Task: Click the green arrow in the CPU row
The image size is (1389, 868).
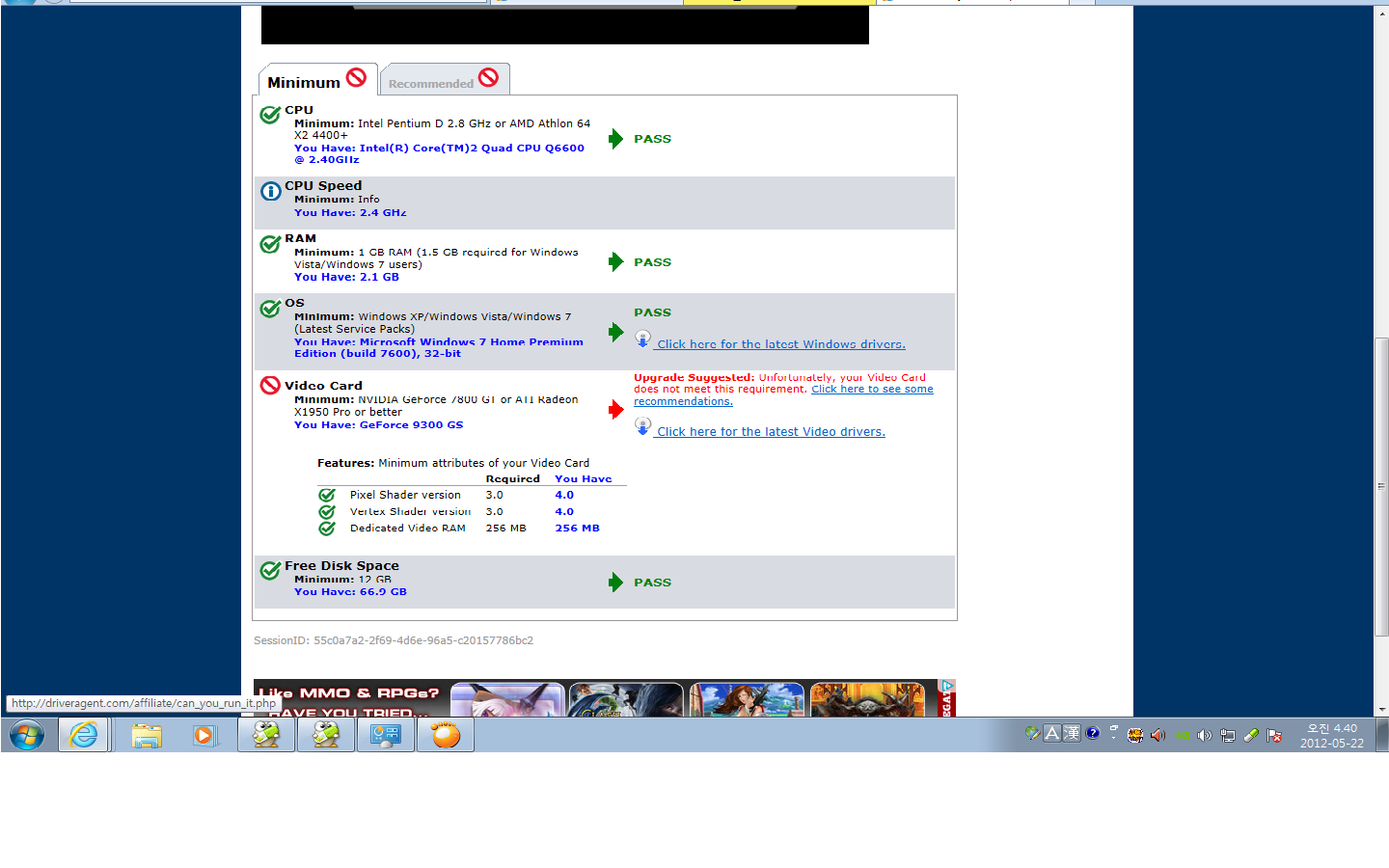Action: 615,139
